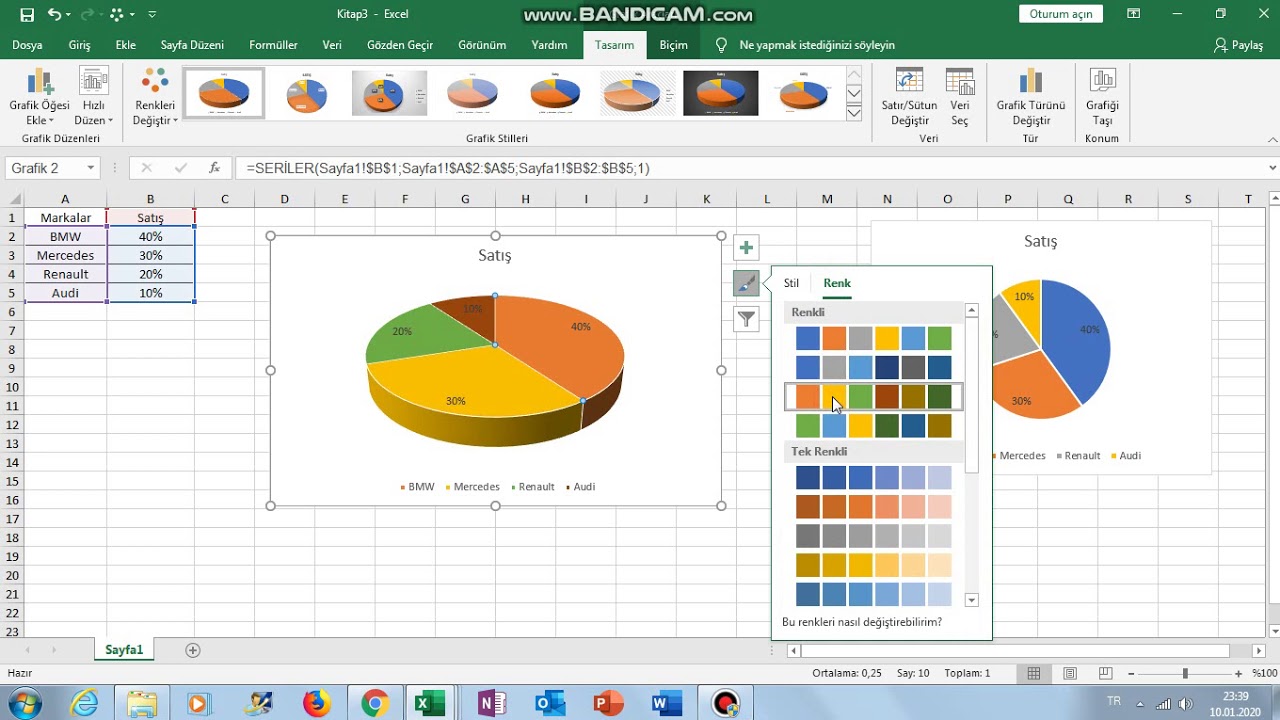Click Grafik Türünü Değiştir icon
The height and width of the screenshot is (720, 1280).
coord(1031,97)
